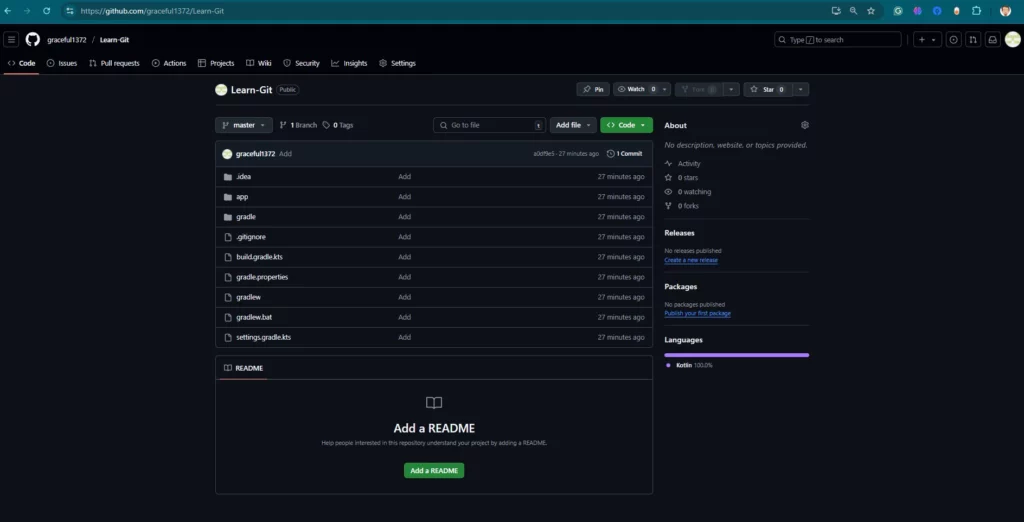Expand the Watch options dropdown arrow
Image resolution: width=1024 pixels, height=522 pixels.
click(x=665, y=90)
